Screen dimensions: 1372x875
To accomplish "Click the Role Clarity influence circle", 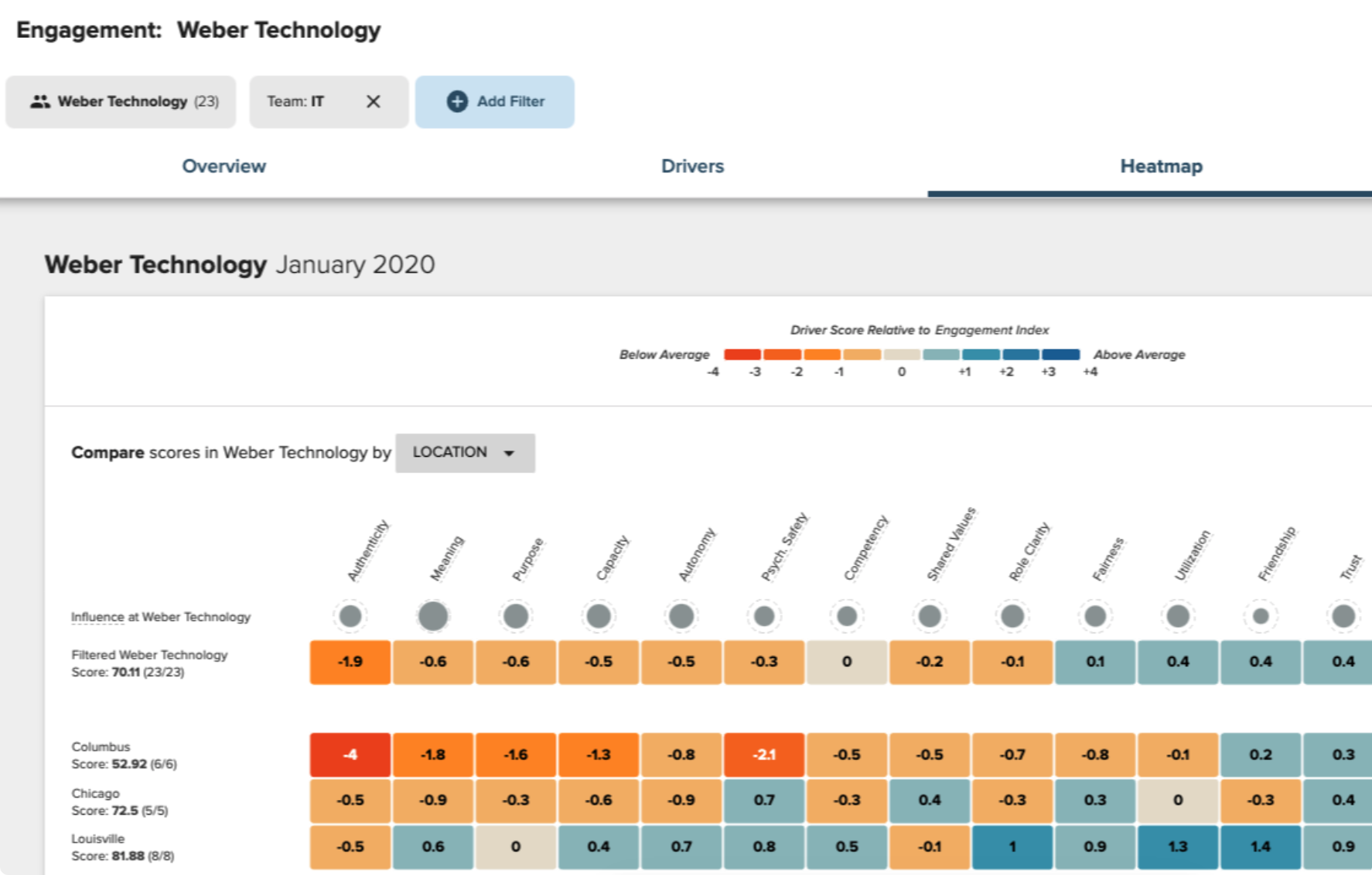I will [x=1012, y=616].
